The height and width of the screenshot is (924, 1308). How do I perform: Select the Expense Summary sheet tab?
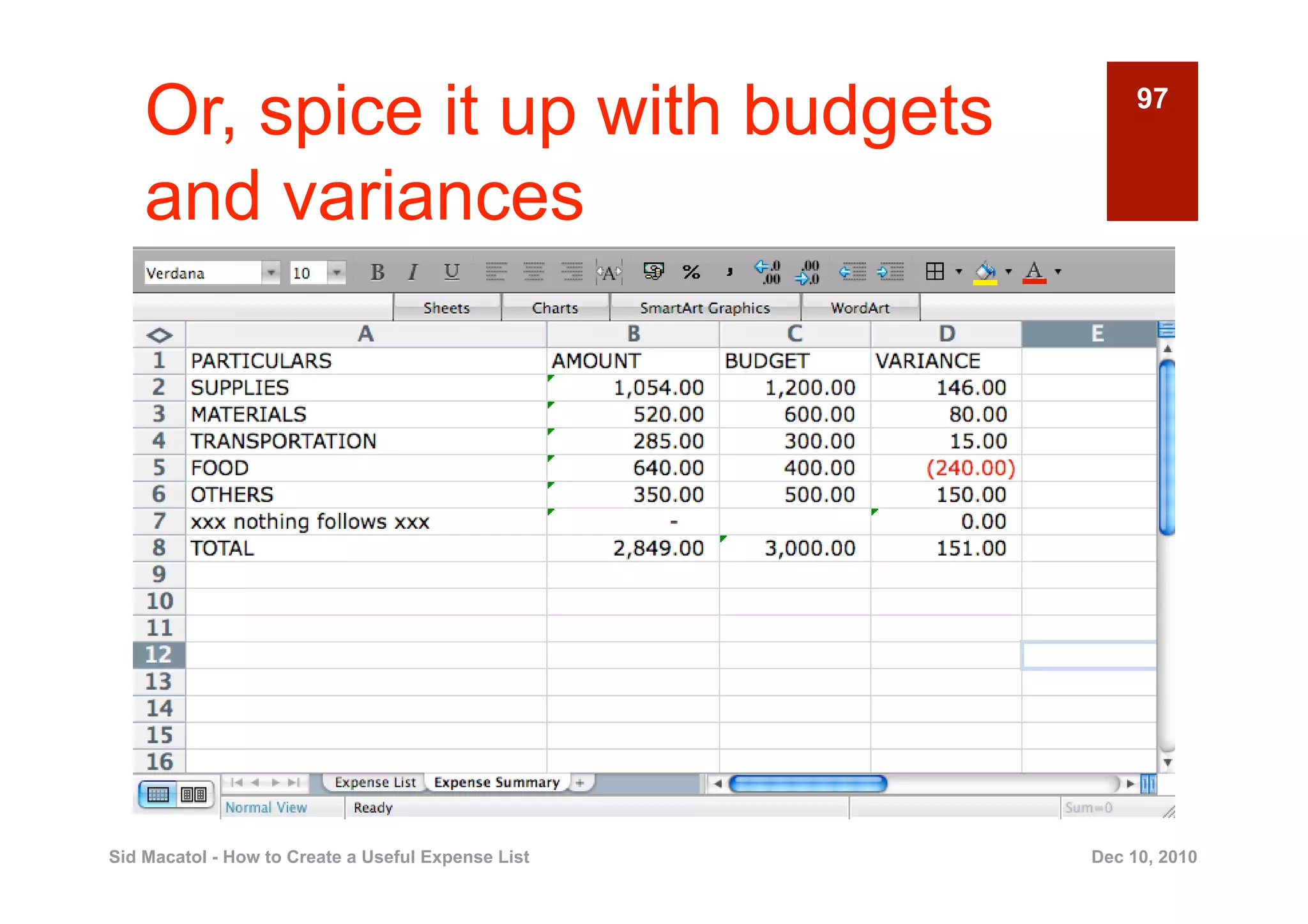pos(497,782)
